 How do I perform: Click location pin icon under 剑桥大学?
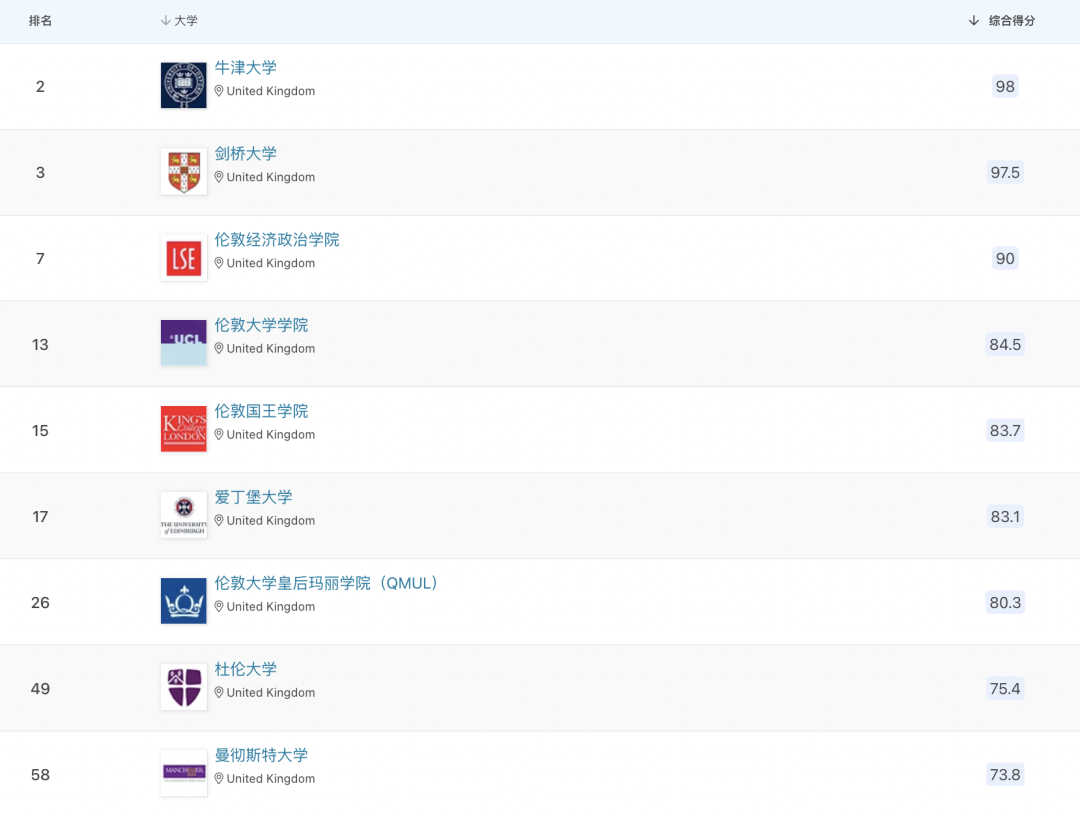(219, 177)
